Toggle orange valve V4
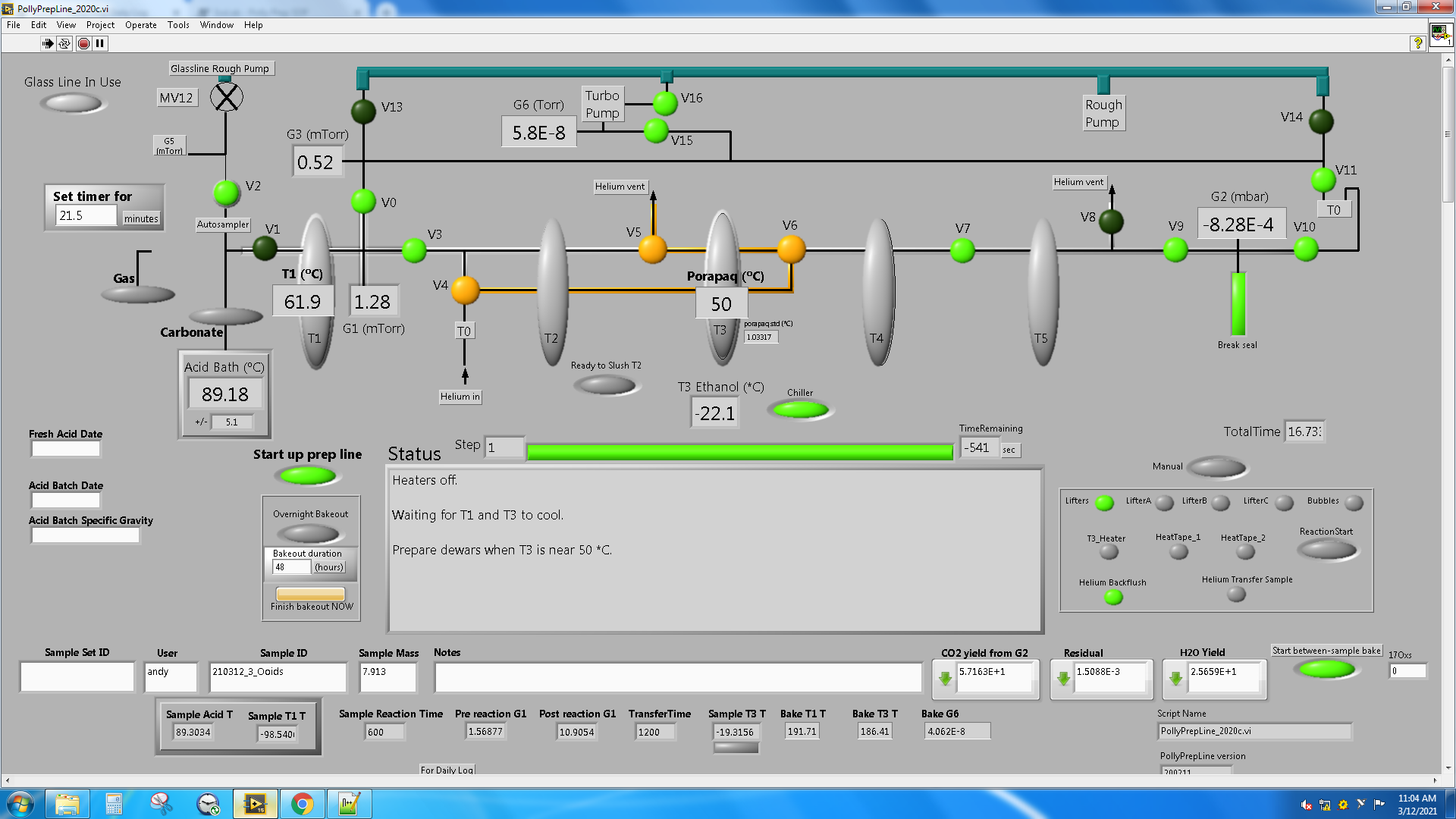1456x819 pixels. click(x=465, y=289)
